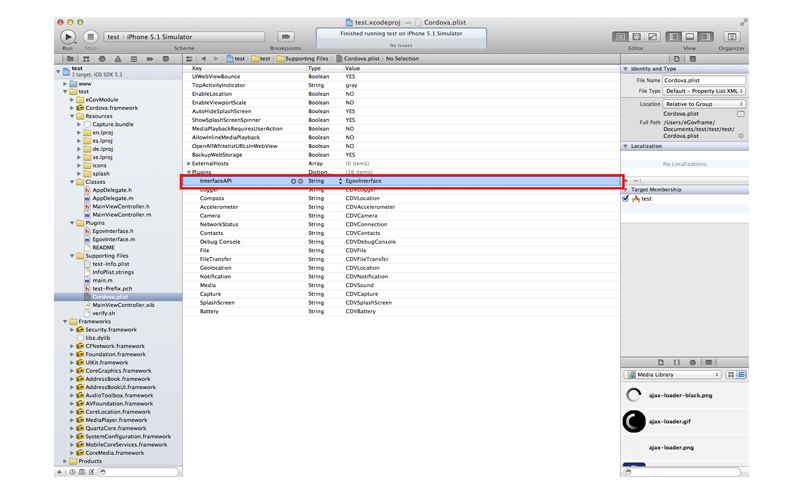Select AppDelegate.m in project navigator
800x500 pixels.
pos(114,198)
